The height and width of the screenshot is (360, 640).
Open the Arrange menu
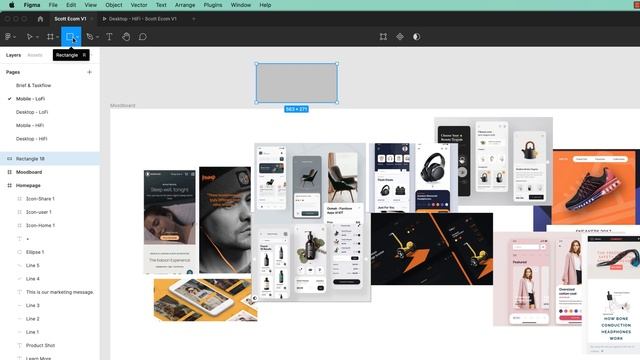185,5
